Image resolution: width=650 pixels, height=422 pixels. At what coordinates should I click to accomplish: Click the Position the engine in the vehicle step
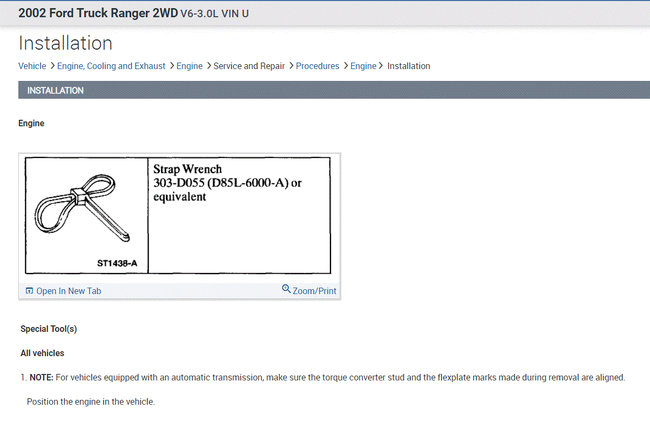pos(91,402)
